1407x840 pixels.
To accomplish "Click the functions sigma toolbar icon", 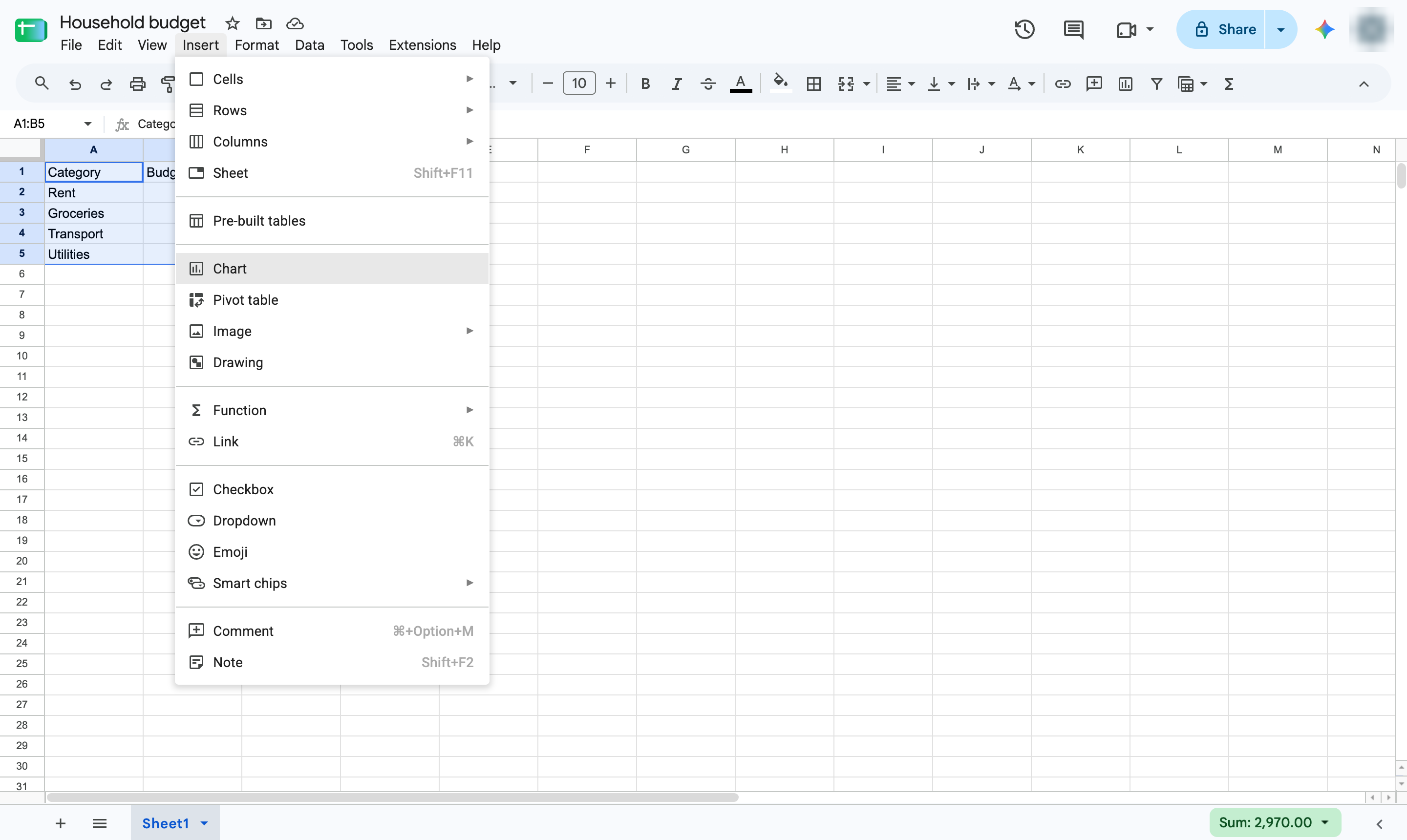I will [x=1229, y=84].
